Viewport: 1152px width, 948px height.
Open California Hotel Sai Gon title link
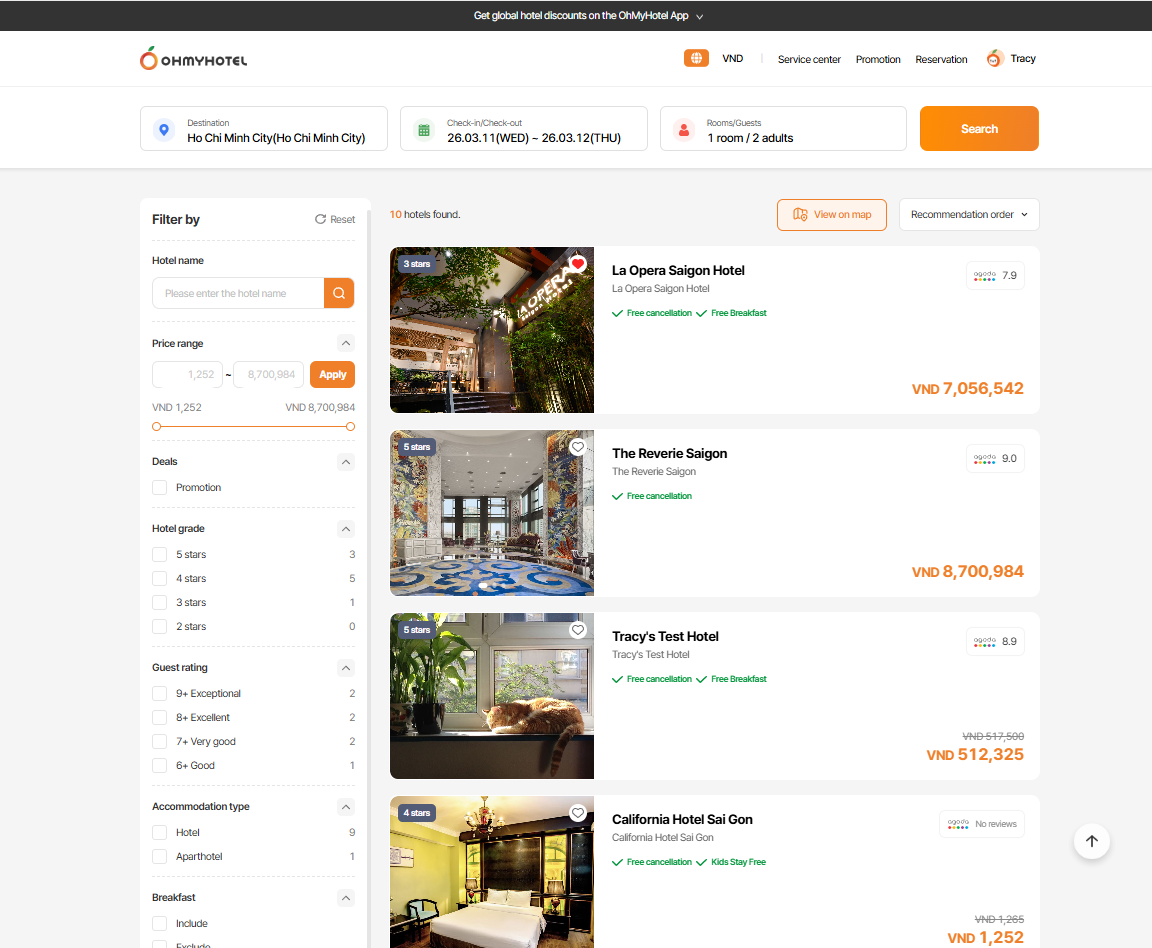tap(682, 819)
